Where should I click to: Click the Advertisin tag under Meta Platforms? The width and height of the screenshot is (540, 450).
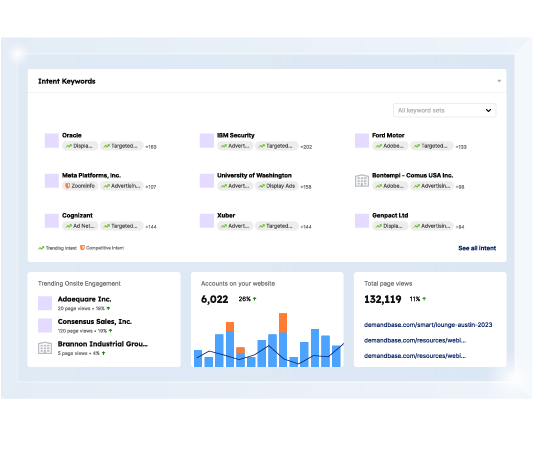point(122,186)
